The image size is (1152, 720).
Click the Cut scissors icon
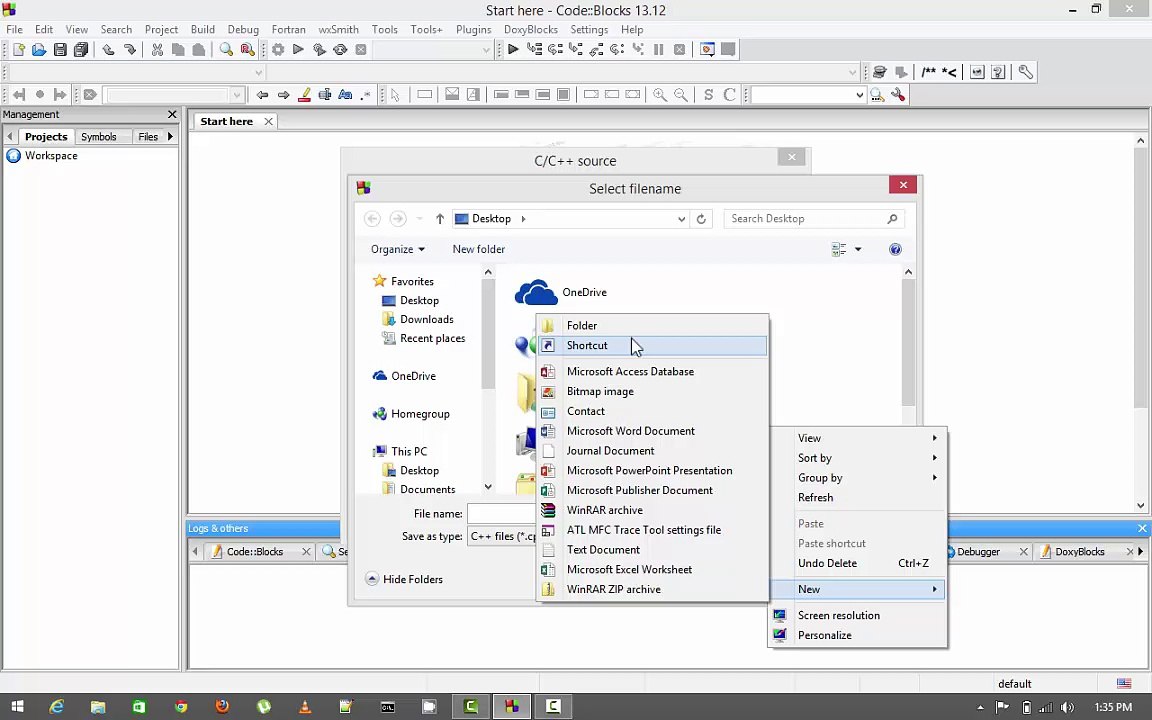pos(156,49)
